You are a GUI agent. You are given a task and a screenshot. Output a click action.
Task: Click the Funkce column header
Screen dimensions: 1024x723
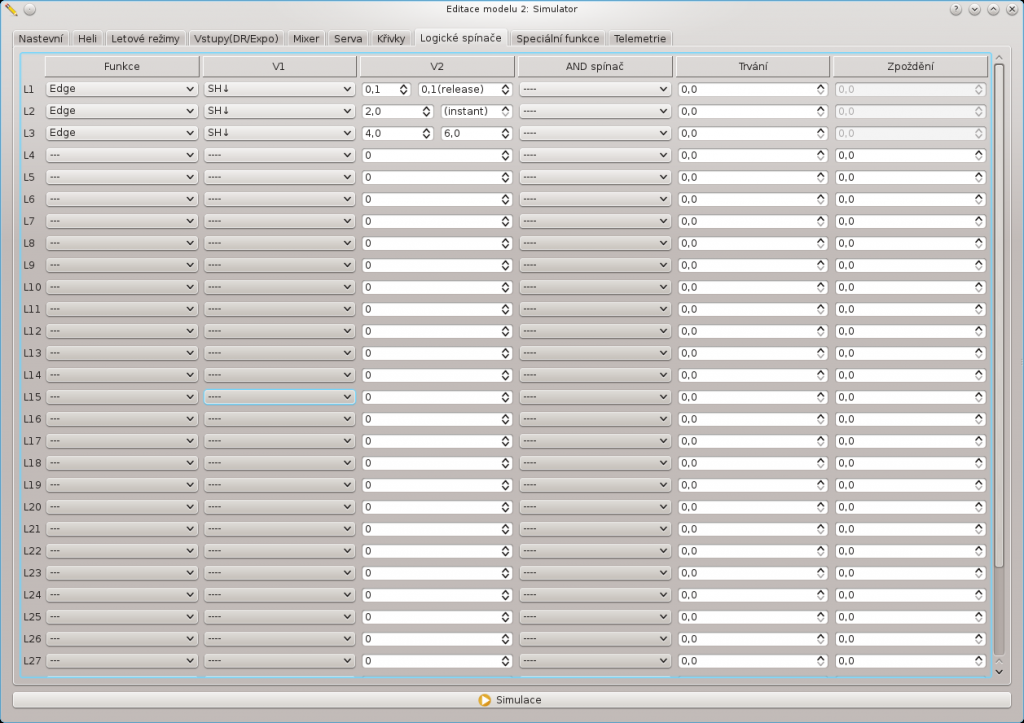122,66
